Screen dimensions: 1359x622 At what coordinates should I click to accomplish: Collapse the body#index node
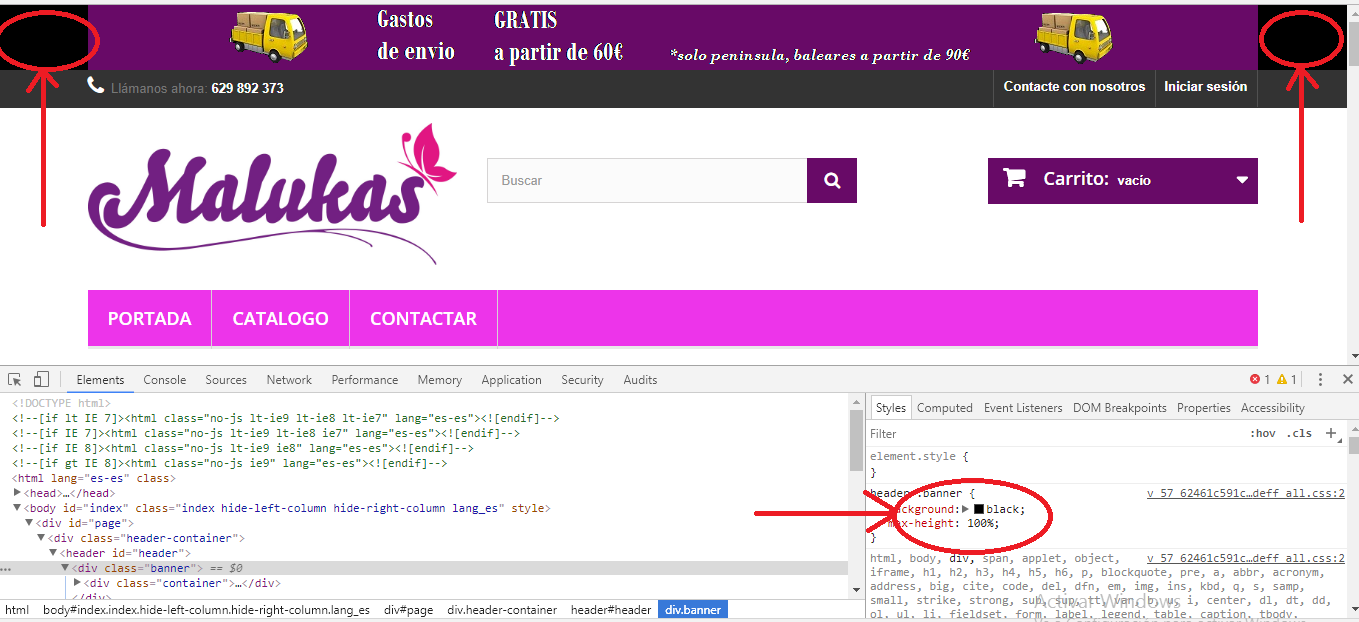[17, 508]
